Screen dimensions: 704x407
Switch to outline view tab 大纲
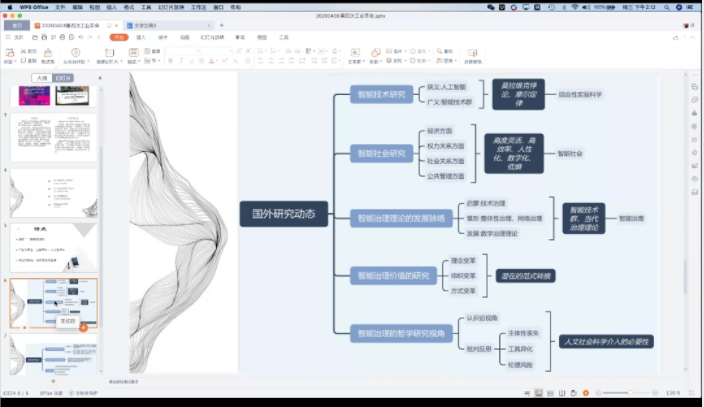(x=41, y=77)
